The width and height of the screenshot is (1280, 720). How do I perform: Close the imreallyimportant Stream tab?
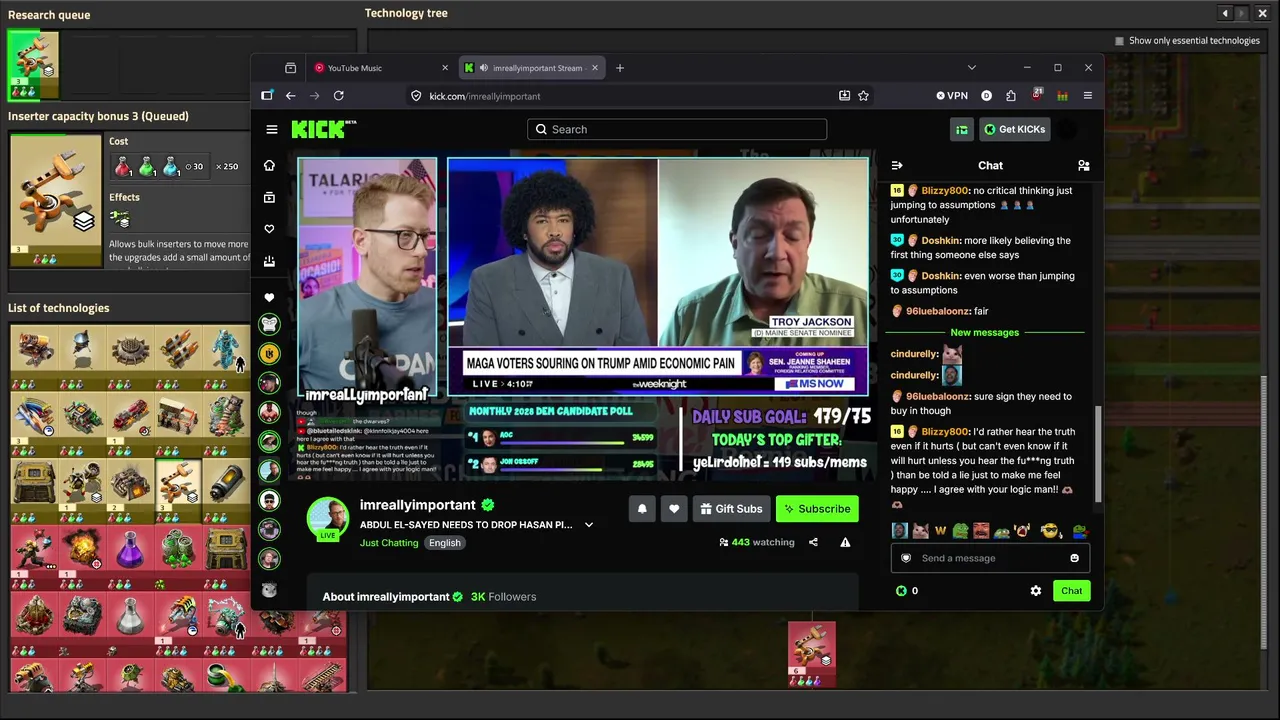595,68
